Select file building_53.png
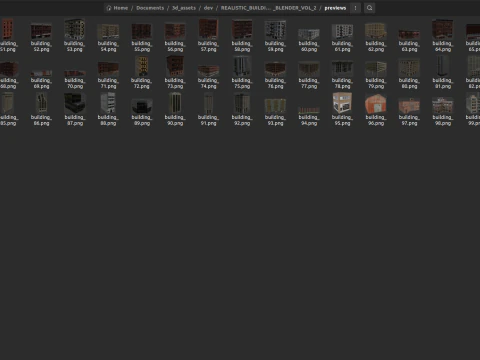Screen dimensions: 480x360 click(75, 36)
